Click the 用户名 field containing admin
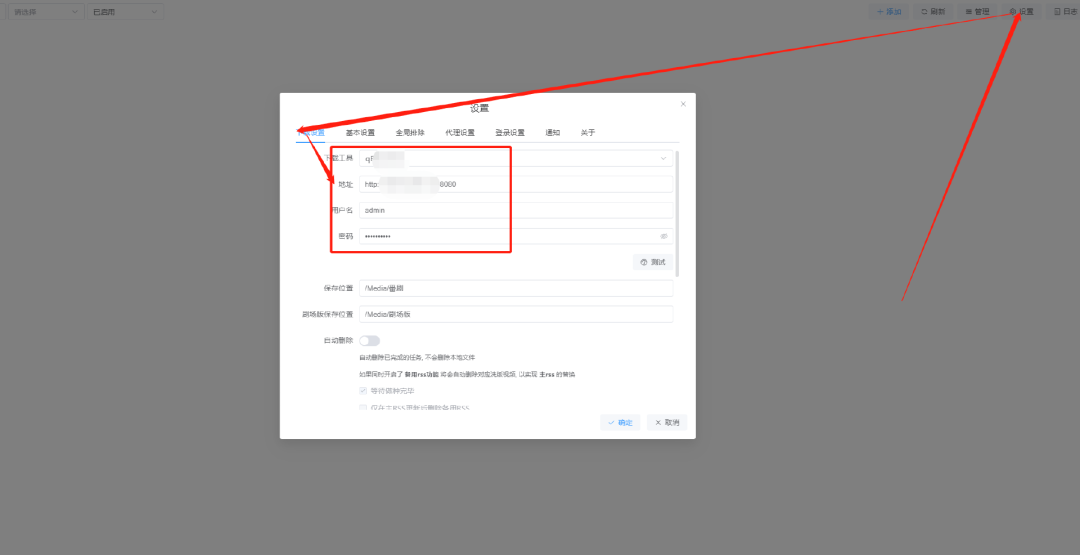The width and height of the screenshot is (1080, 555). (x=516, y=210)
